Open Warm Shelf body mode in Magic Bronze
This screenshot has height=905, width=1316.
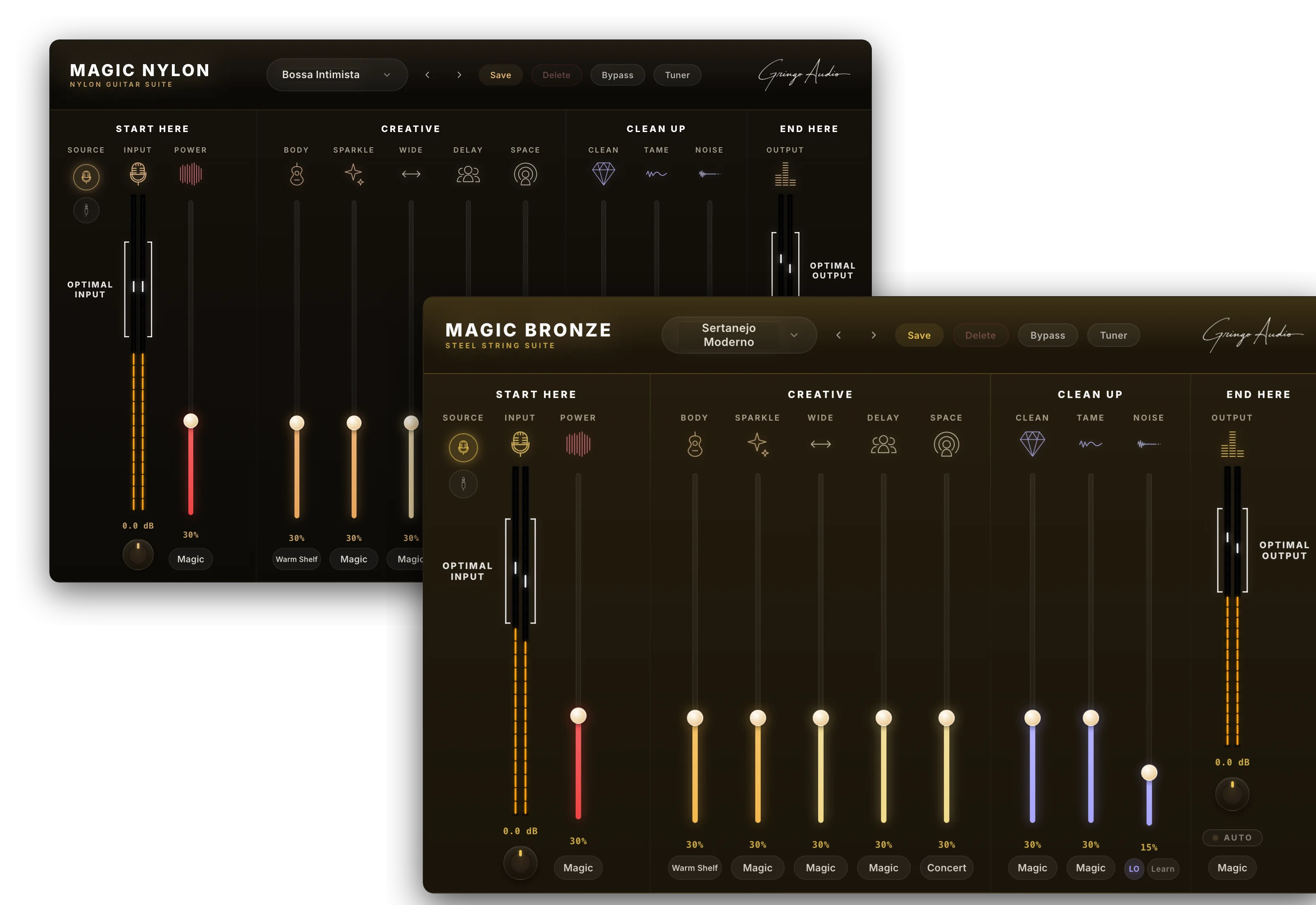695,868
